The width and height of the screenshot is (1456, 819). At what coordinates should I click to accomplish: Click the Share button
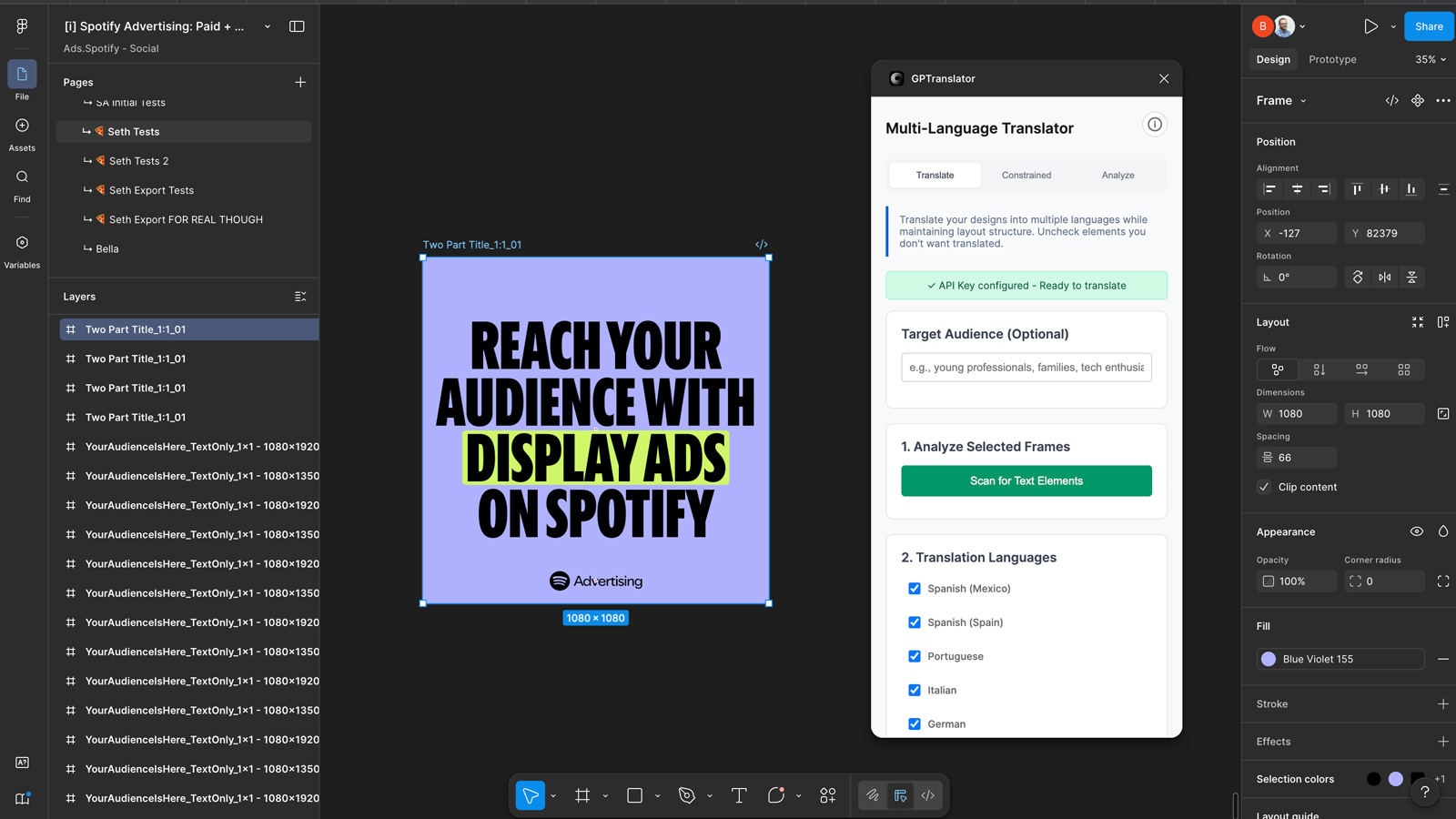pyautogui.click(x=1429, y=26)
